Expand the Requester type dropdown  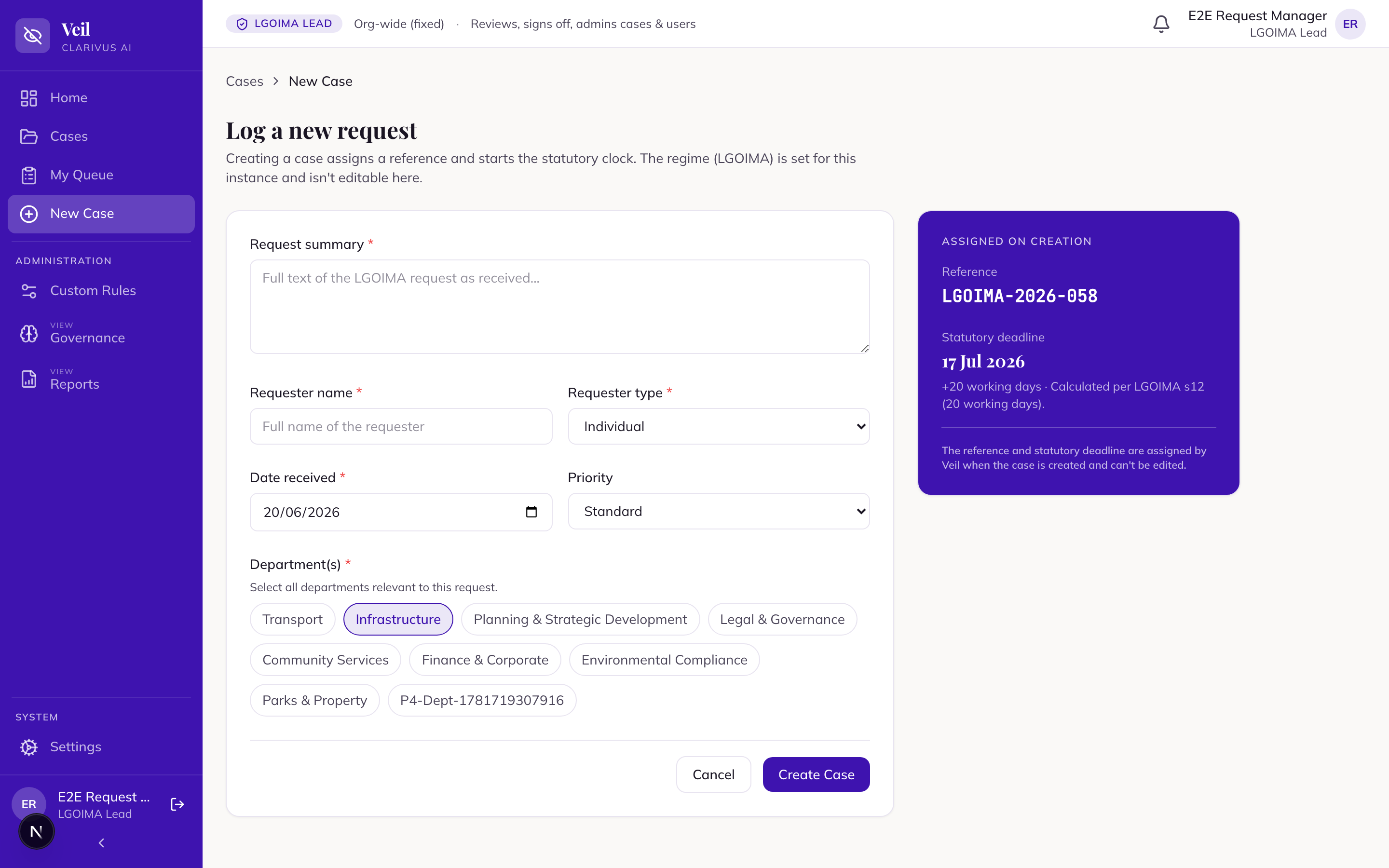point(719,426)
